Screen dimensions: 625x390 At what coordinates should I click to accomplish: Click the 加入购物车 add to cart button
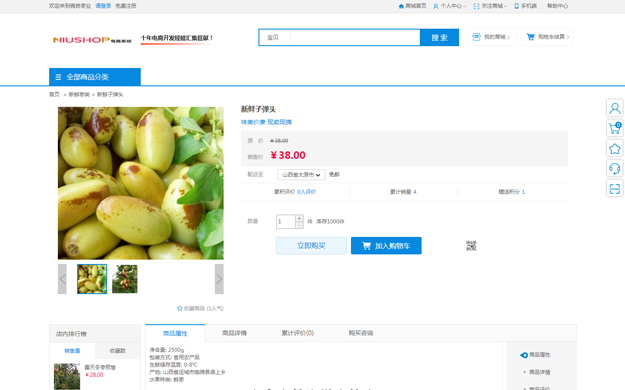(x=386, y=246)
